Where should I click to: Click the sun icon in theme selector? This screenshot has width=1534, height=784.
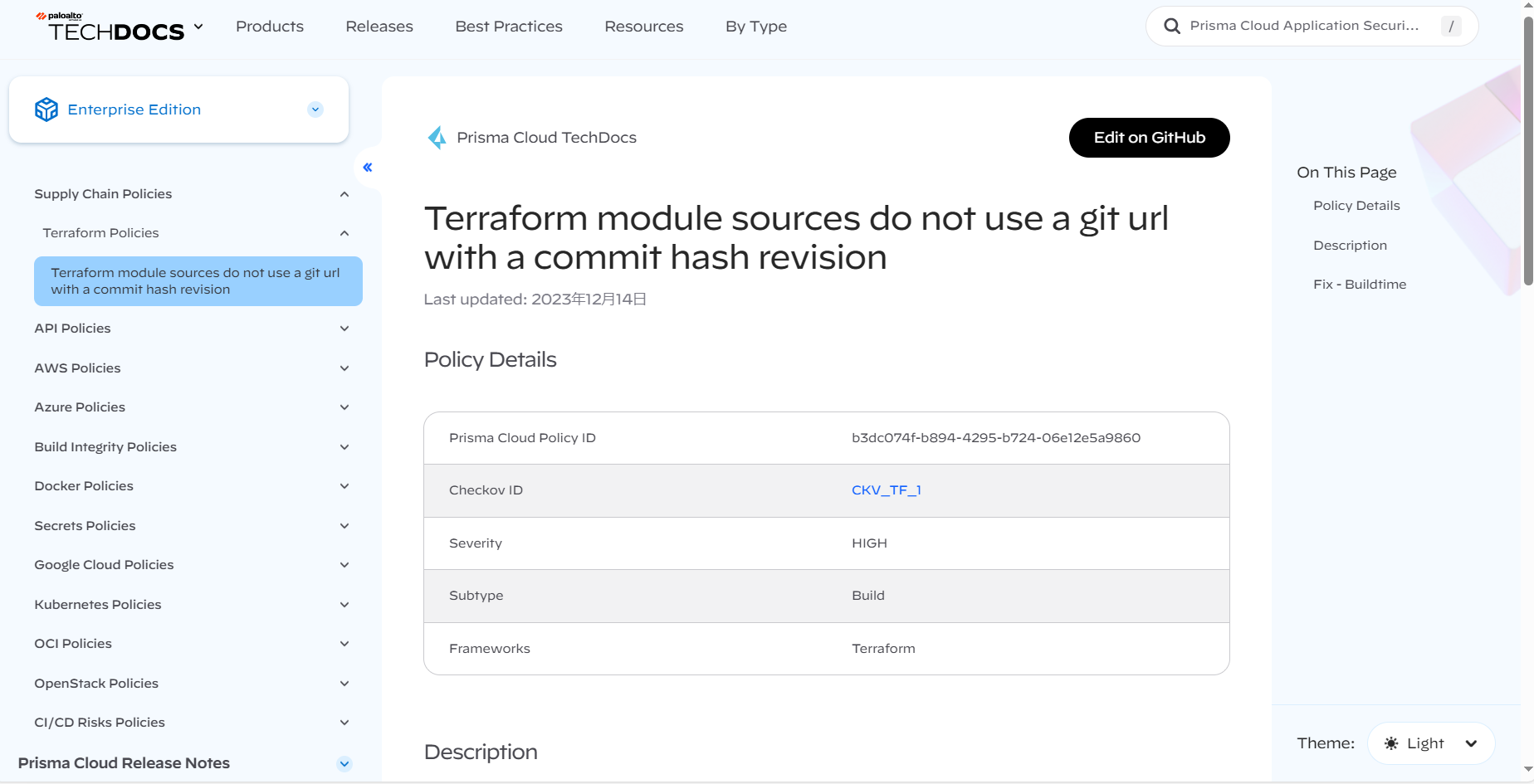[1391, 743]
